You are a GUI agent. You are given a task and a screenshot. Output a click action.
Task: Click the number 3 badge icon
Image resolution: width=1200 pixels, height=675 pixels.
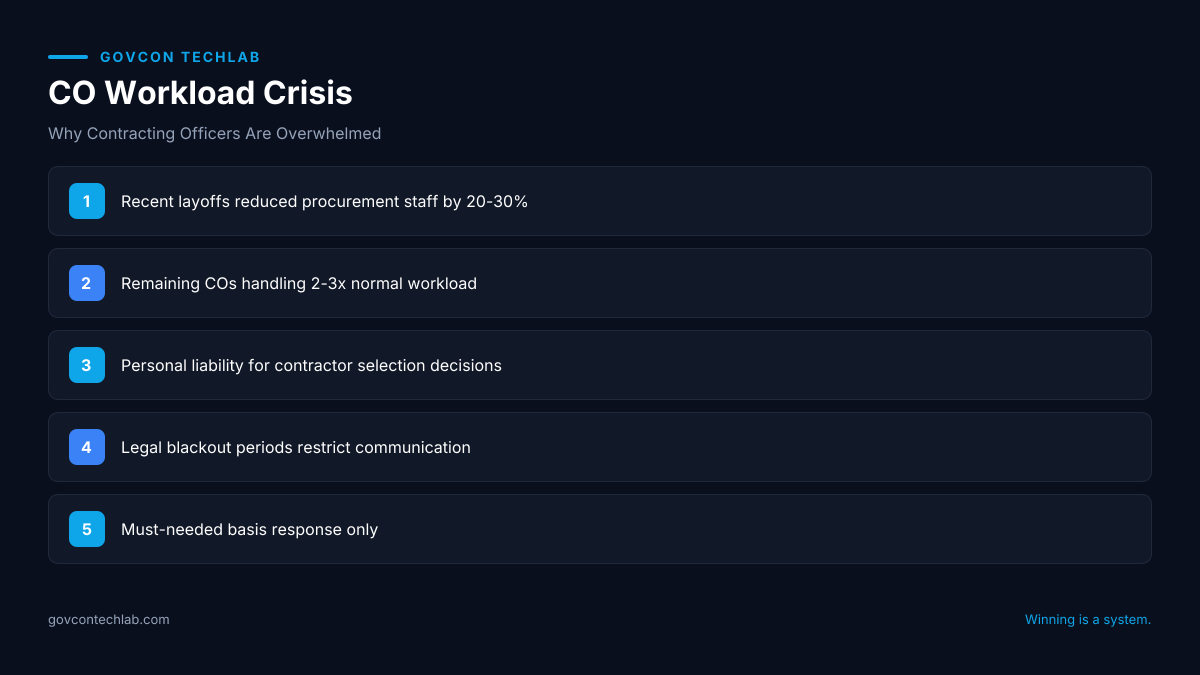coord(87,365)
